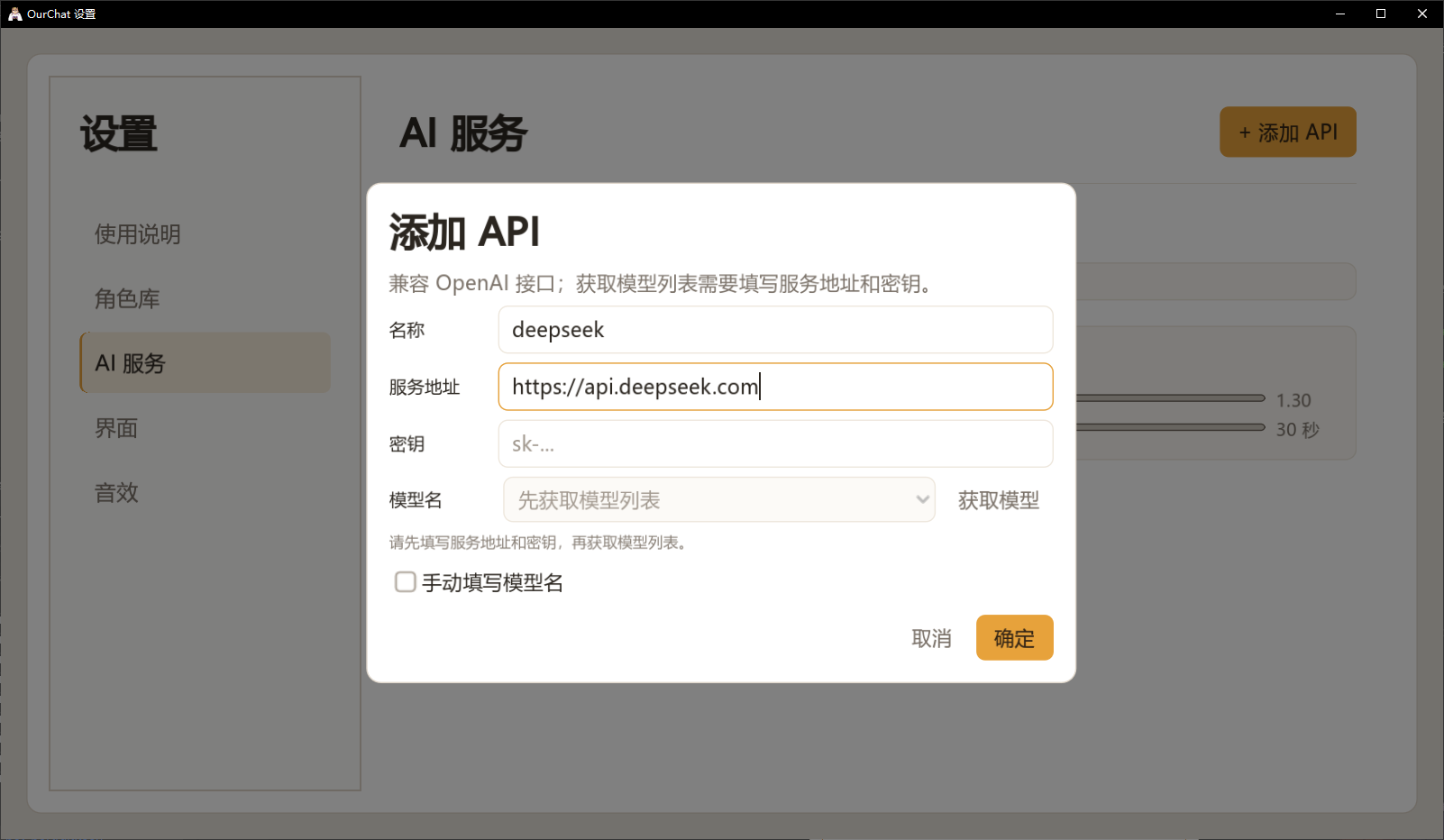Click the 服务地址 URL field
Image resolution: width=1444 pixels, height=840 pixels.
coord(775,387)
